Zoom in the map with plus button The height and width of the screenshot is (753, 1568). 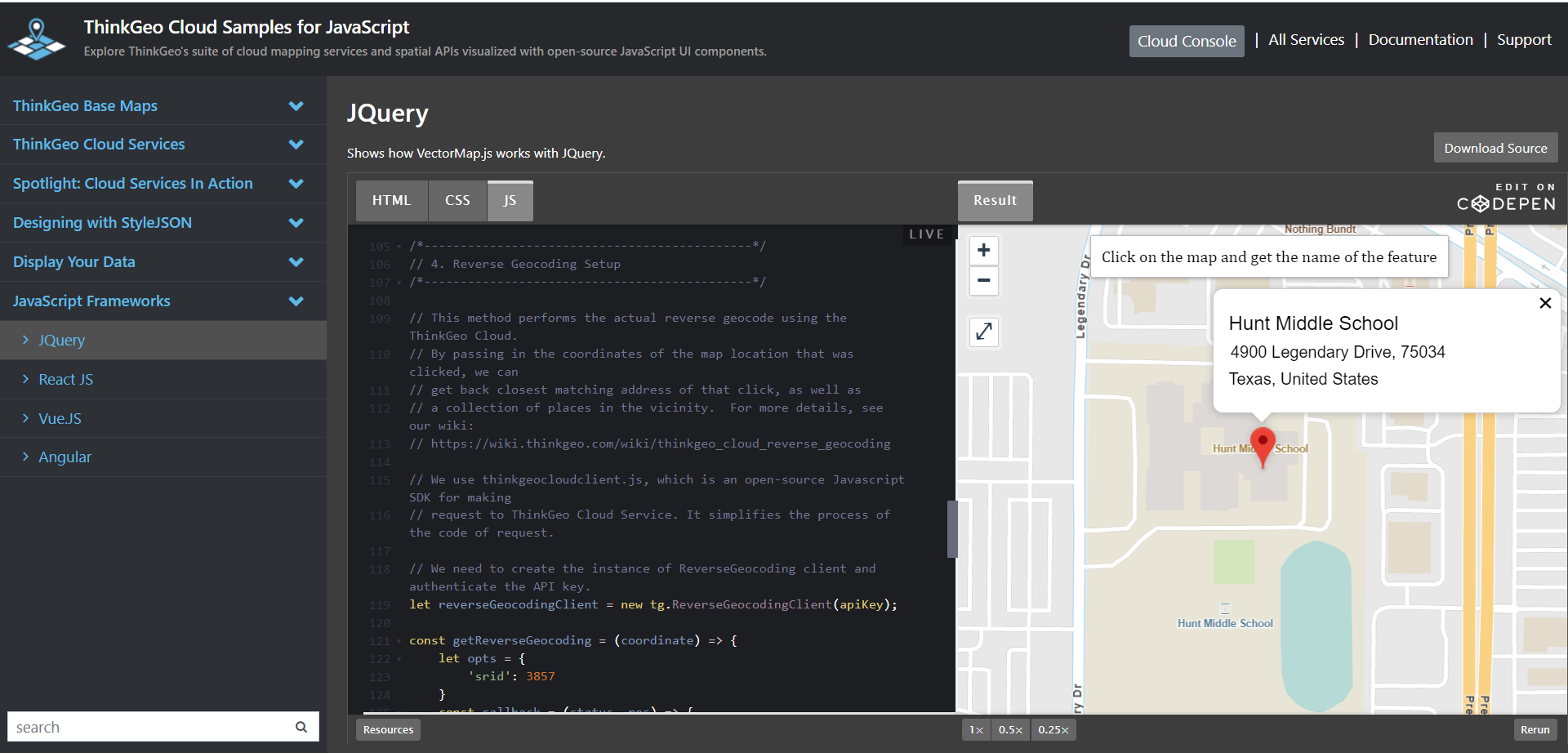tap(984, 250)
